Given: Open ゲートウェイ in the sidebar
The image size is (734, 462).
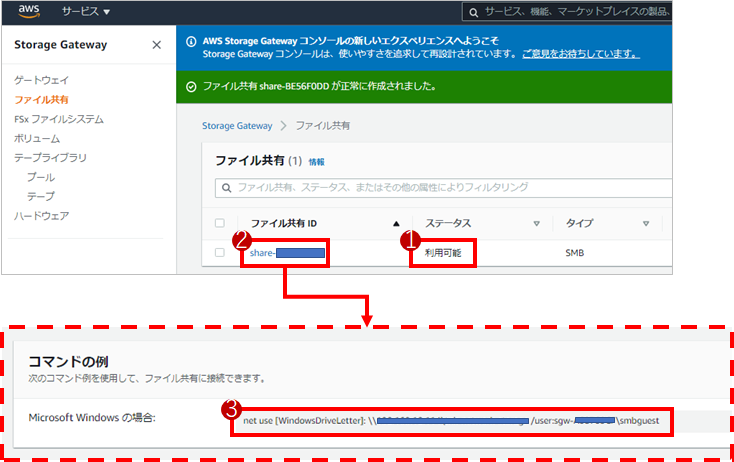Looking at the screenshot, I should coord(42,80).
